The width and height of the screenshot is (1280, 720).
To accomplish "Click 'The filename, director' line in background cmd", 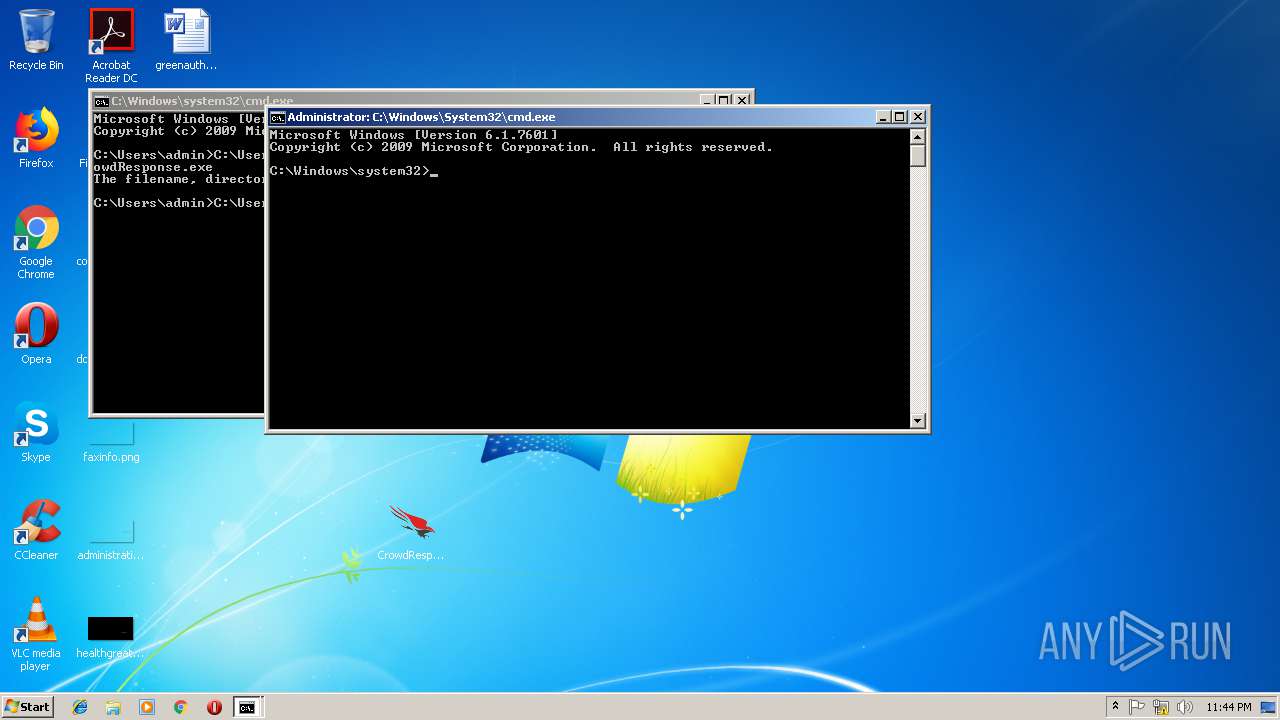I will (179, 179).
